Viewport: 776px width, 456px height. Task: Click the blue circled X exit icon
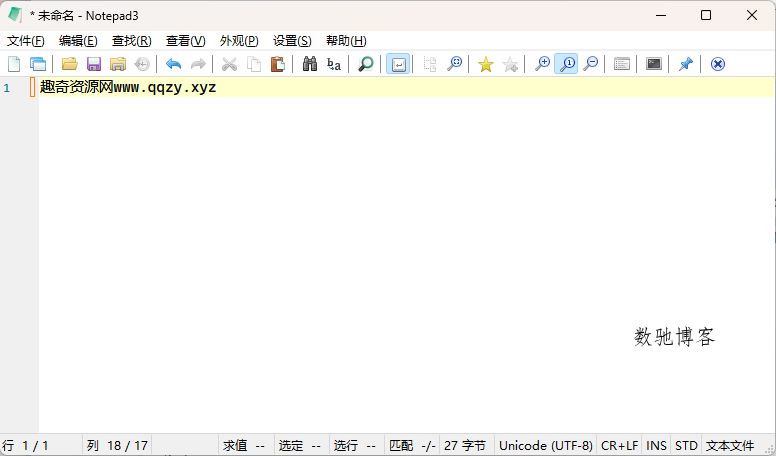click(x=718, y=64)
